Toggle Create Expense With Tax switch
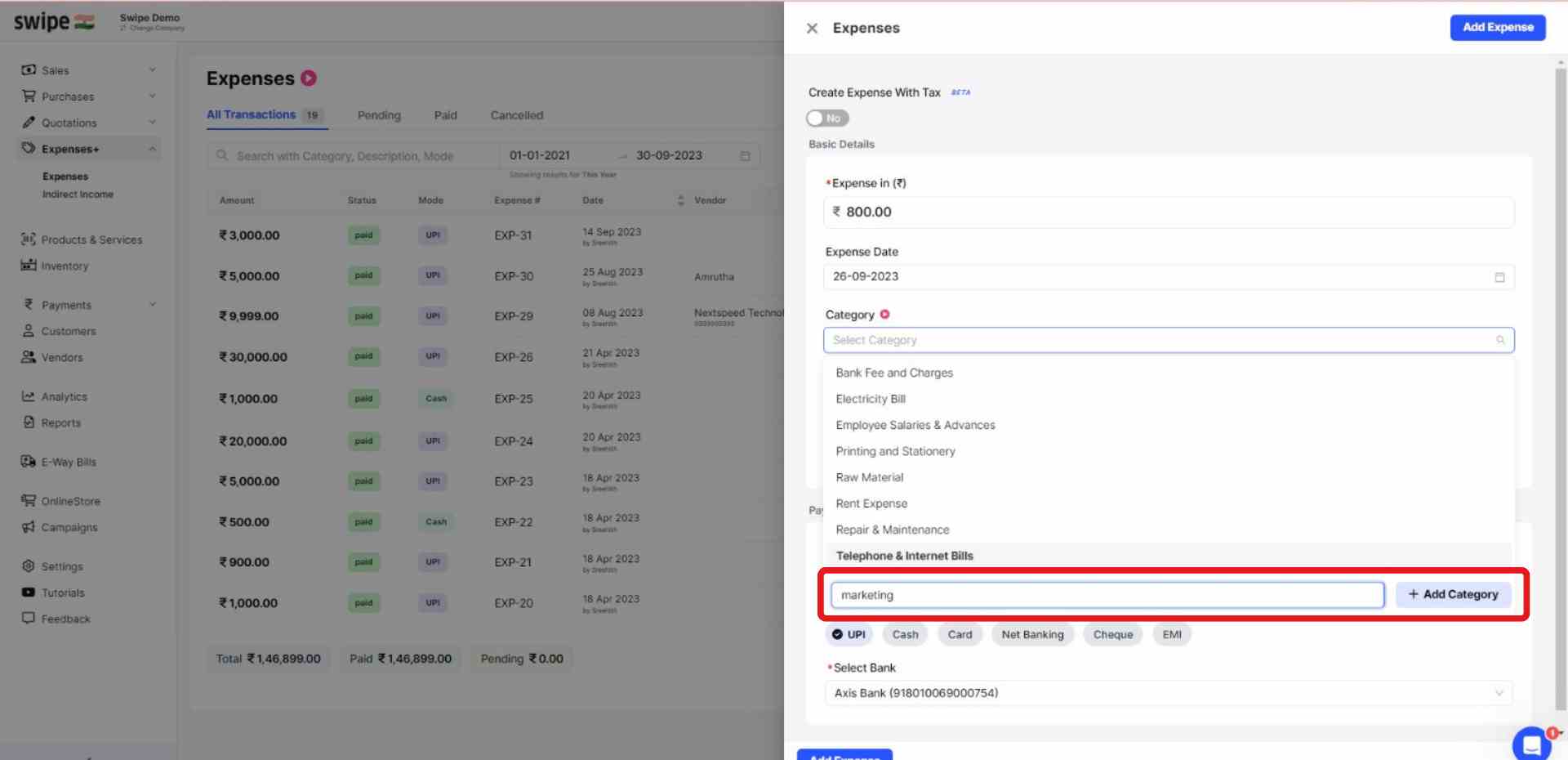The width and height of the screenshot is (1568, 760). tap(827, 118)
